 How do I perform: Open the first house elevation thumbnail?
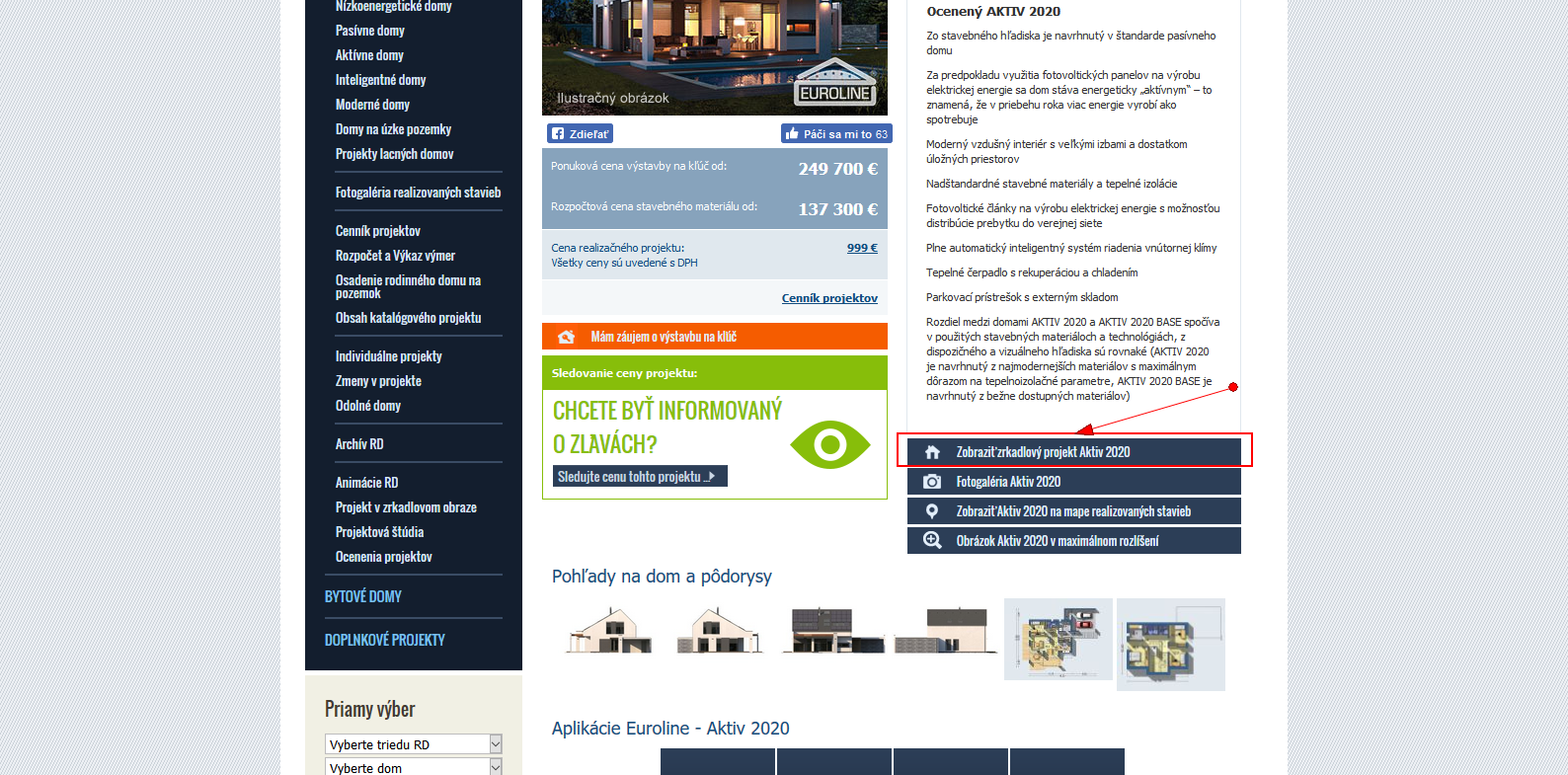click(x=610, y=632)
